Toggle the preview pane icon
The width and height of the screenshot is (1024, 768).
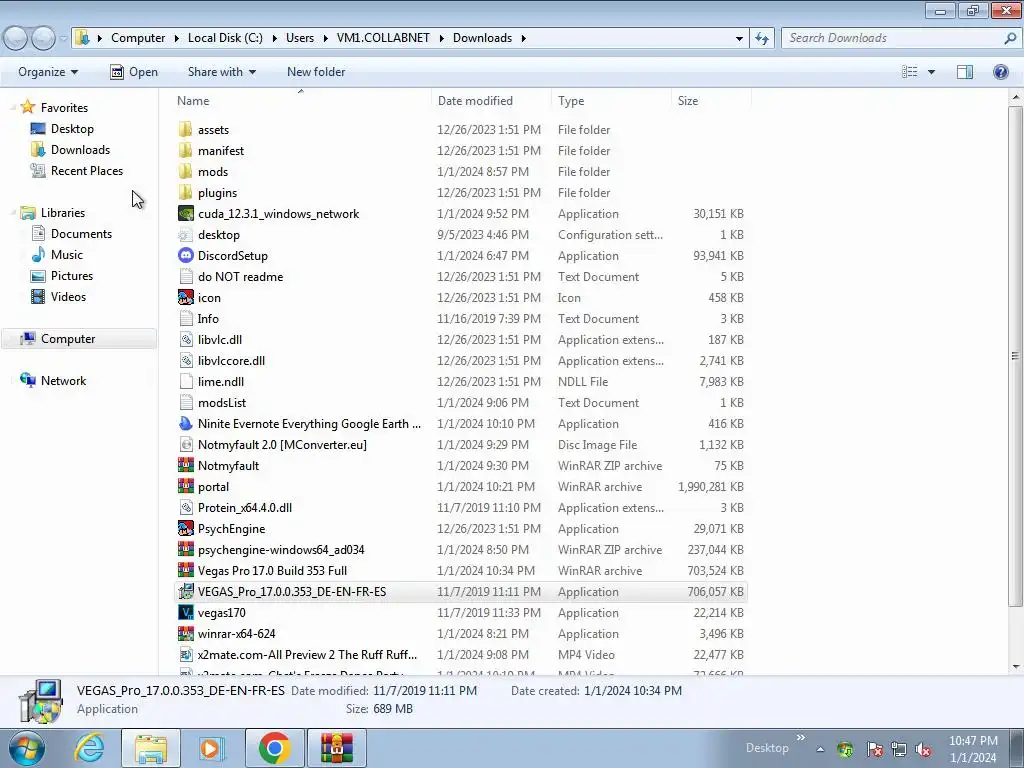tap(965, 72)
